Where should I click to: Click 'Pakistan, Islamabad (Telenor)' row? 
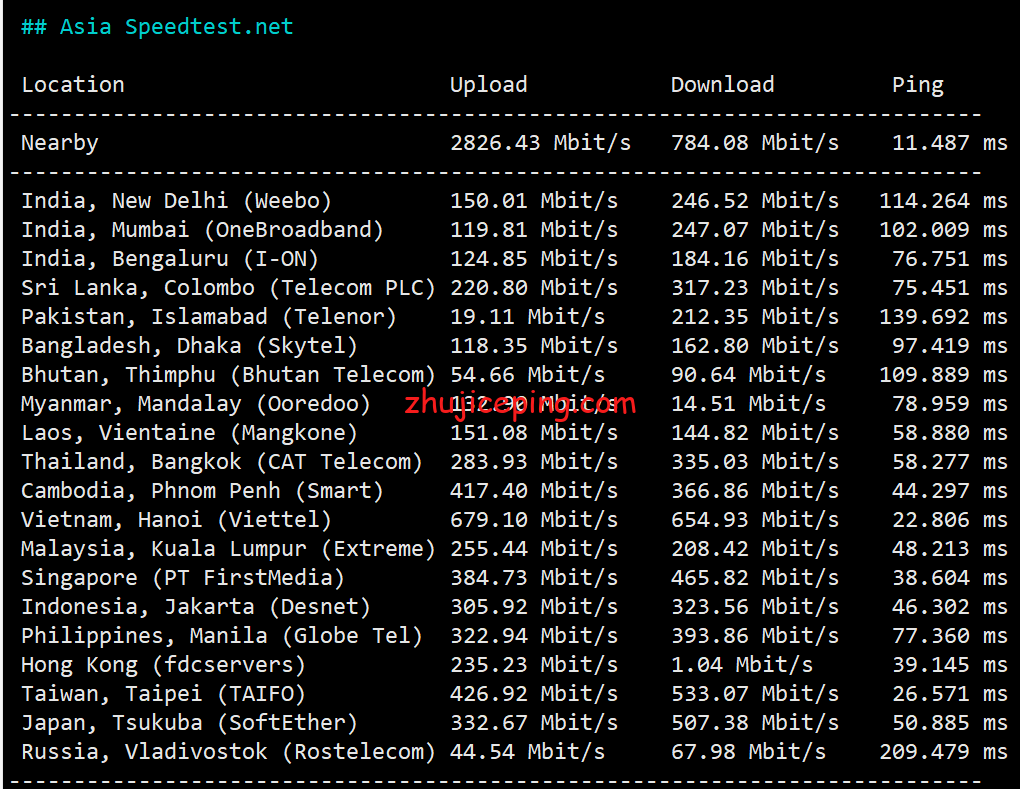click(515, 317)
